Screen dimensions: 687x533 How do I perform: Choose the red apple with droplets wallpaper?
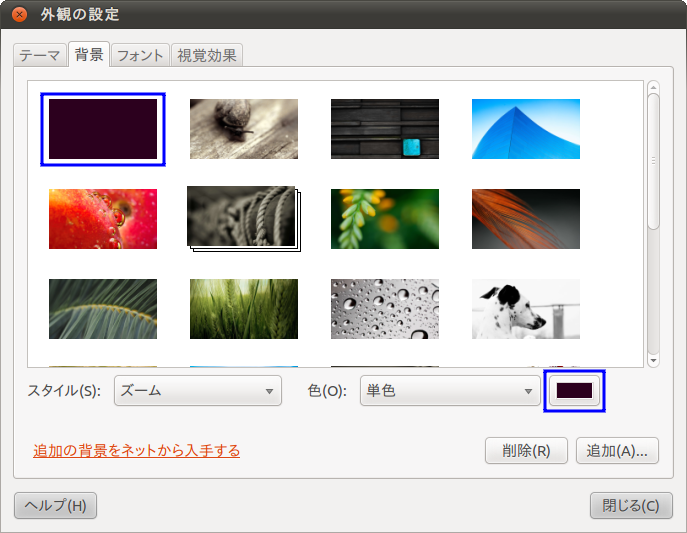coord(103,219)
